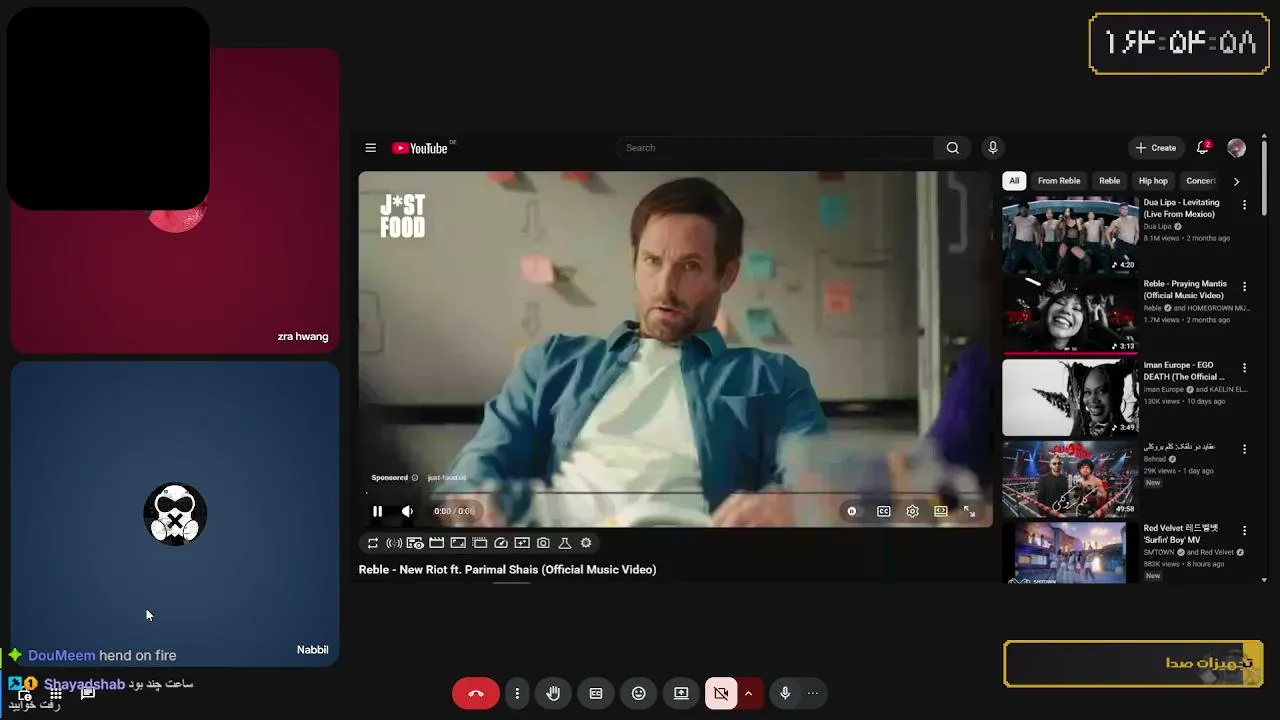This screenshot has height=720, width=1280.
Task: Toggle closed captions in video player
Action: pyautogui.click(x=884, y=511)
